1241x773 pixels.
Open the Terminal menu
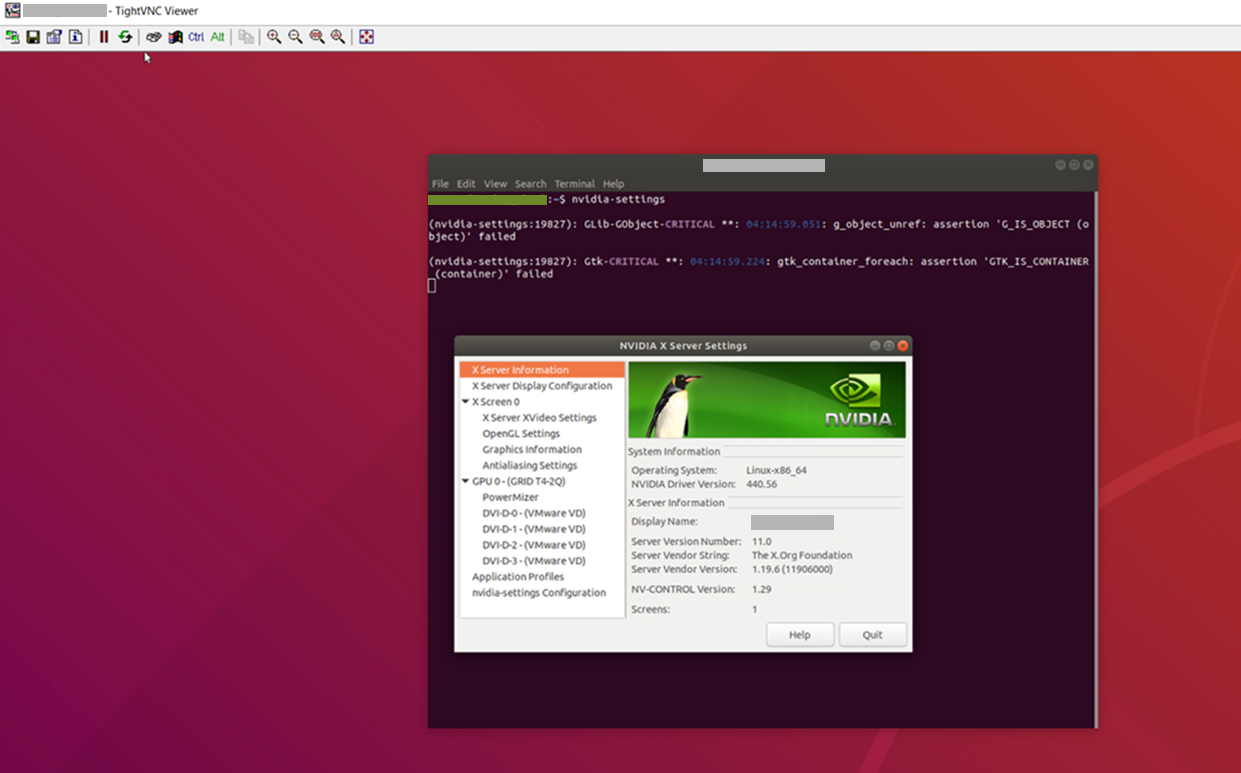pyautogui.click(x=574, y=184)
